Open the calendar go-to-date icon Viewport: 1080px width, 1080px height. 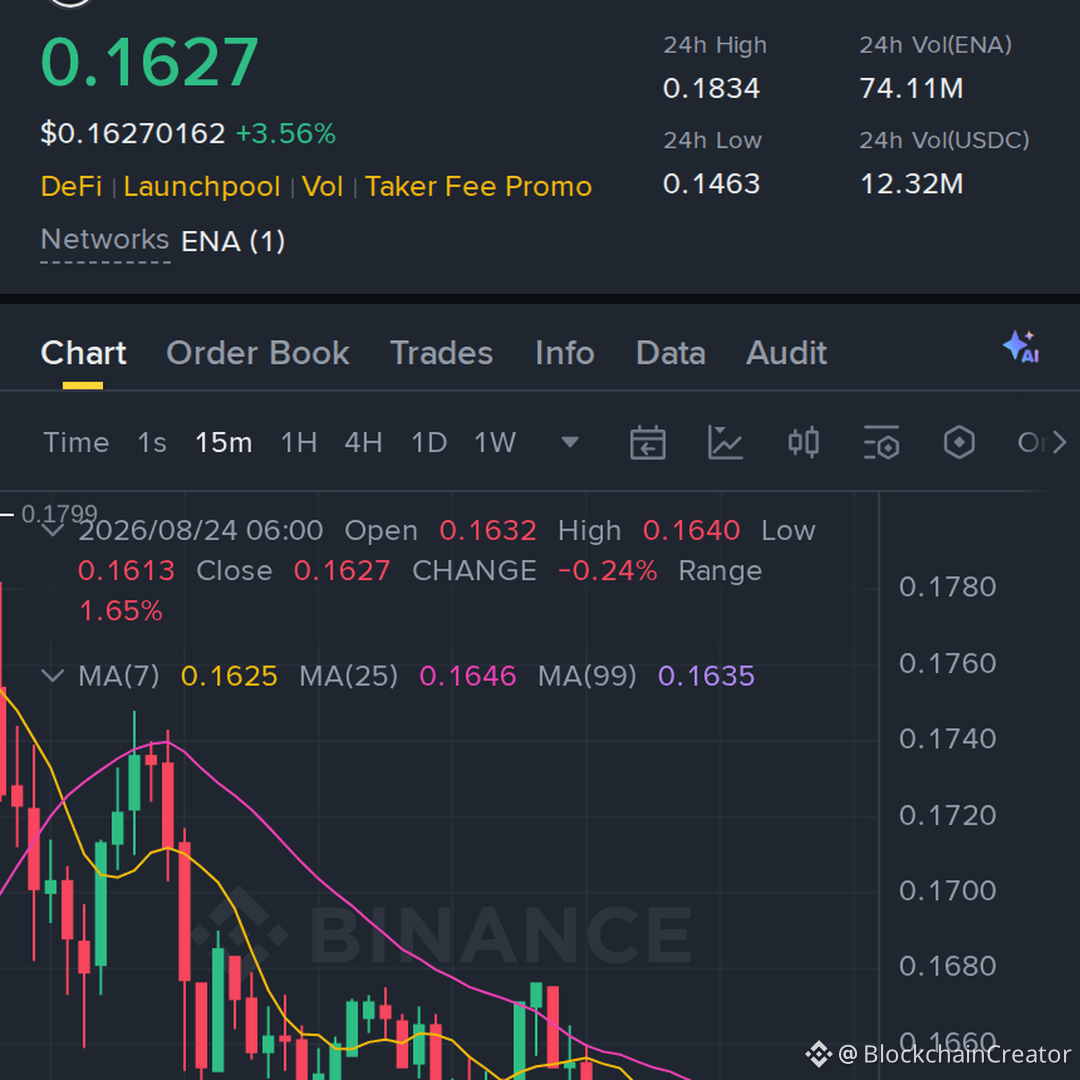coord(647,442)
